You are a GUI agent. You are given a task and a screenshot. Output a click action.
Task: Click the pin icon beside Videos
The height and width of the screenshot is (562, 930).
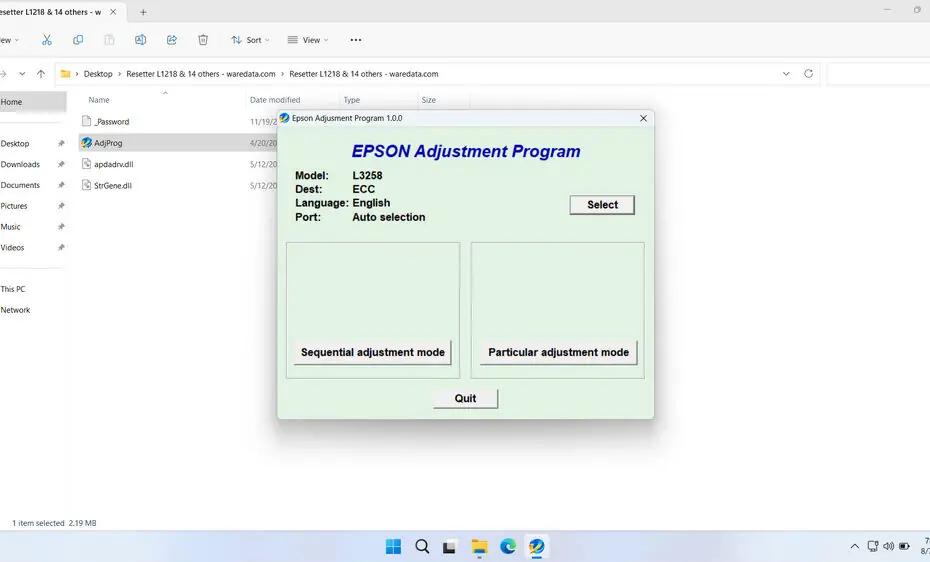click(60, 247)
